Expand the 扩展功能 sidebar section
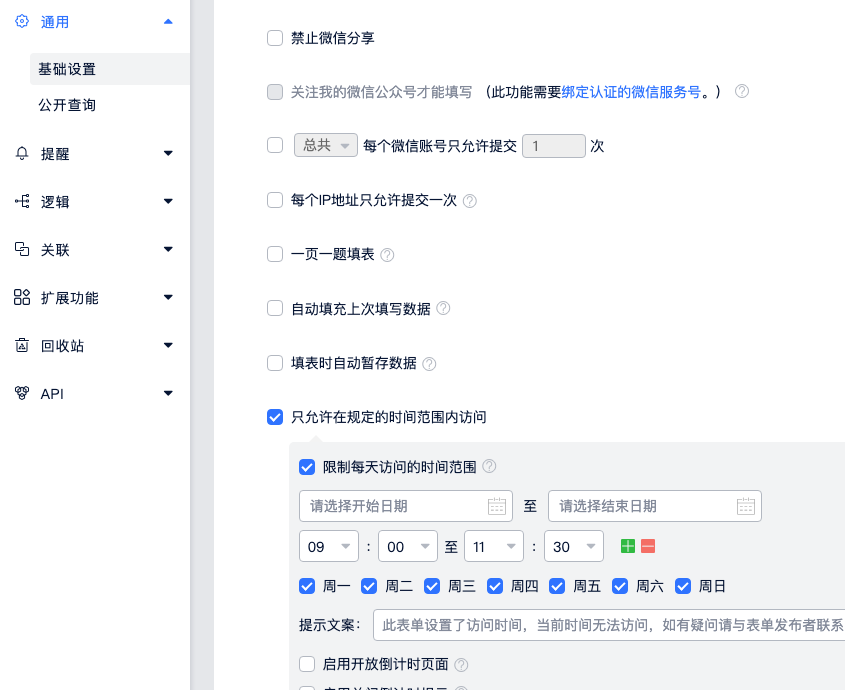Image resolution: width=845 pixels, height=690 pixels. click(94, 298)
